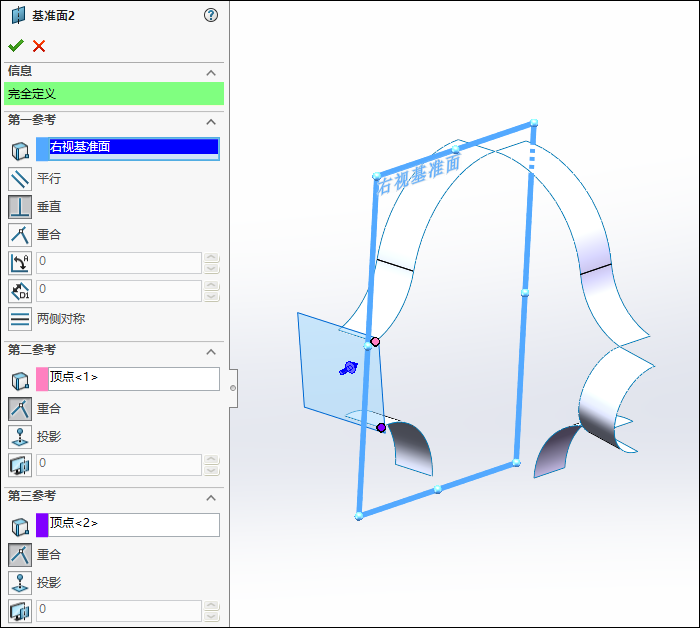Viewport: 700px width, 628px height.
Task: Toggle 重合 coincident in third reference
Action: pyautogui.click(x=20, y=555)
